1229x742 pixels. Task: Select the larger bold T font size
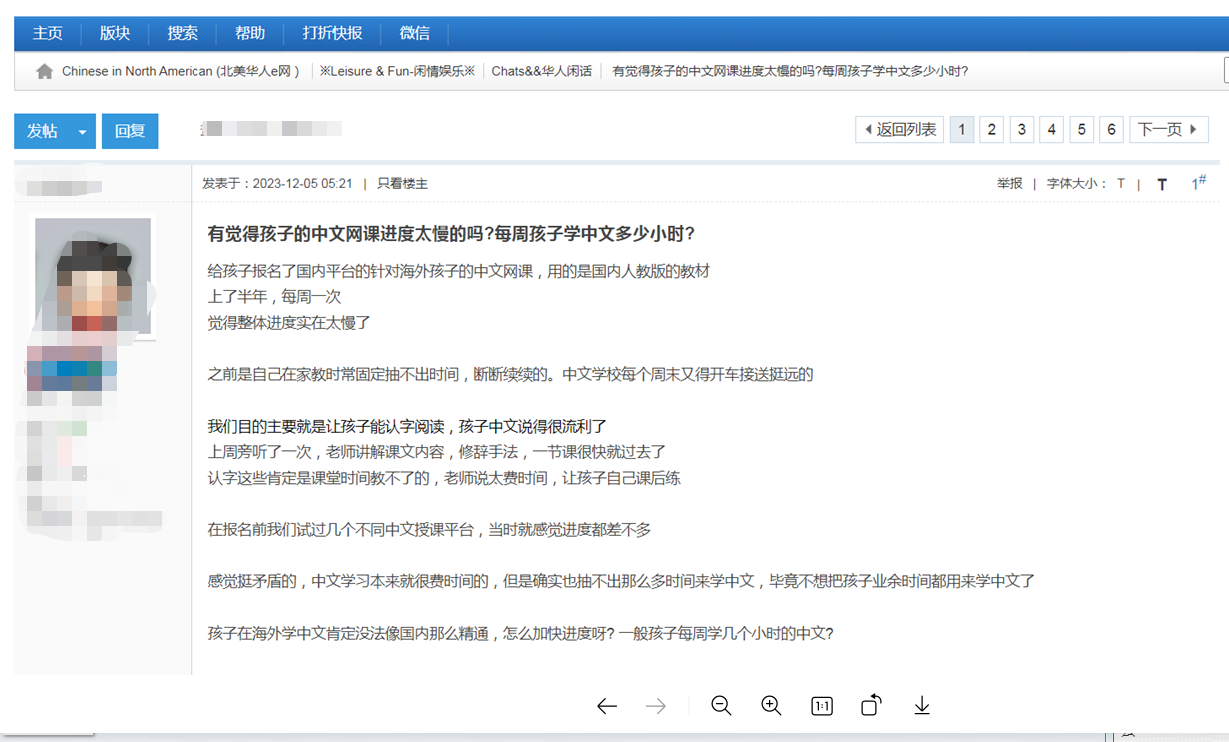[x=1162, y=184]
